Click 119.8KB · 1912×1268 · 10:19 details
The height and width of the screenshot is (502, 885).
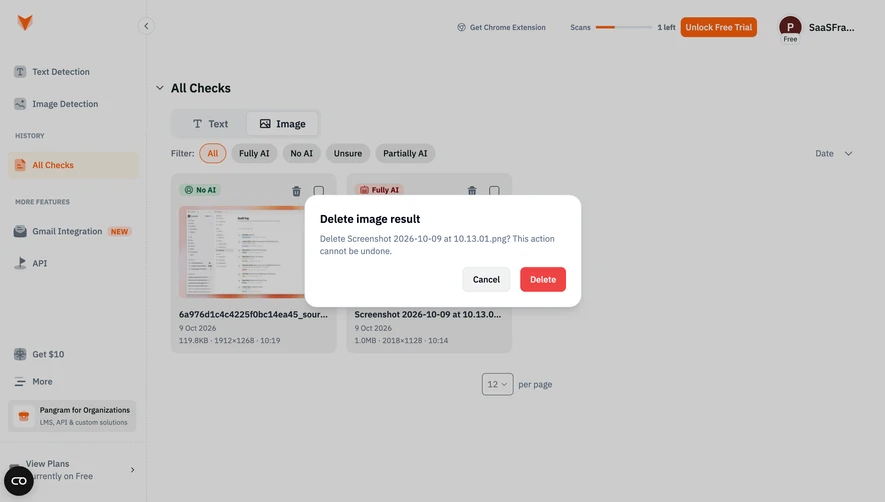point(229,341)
